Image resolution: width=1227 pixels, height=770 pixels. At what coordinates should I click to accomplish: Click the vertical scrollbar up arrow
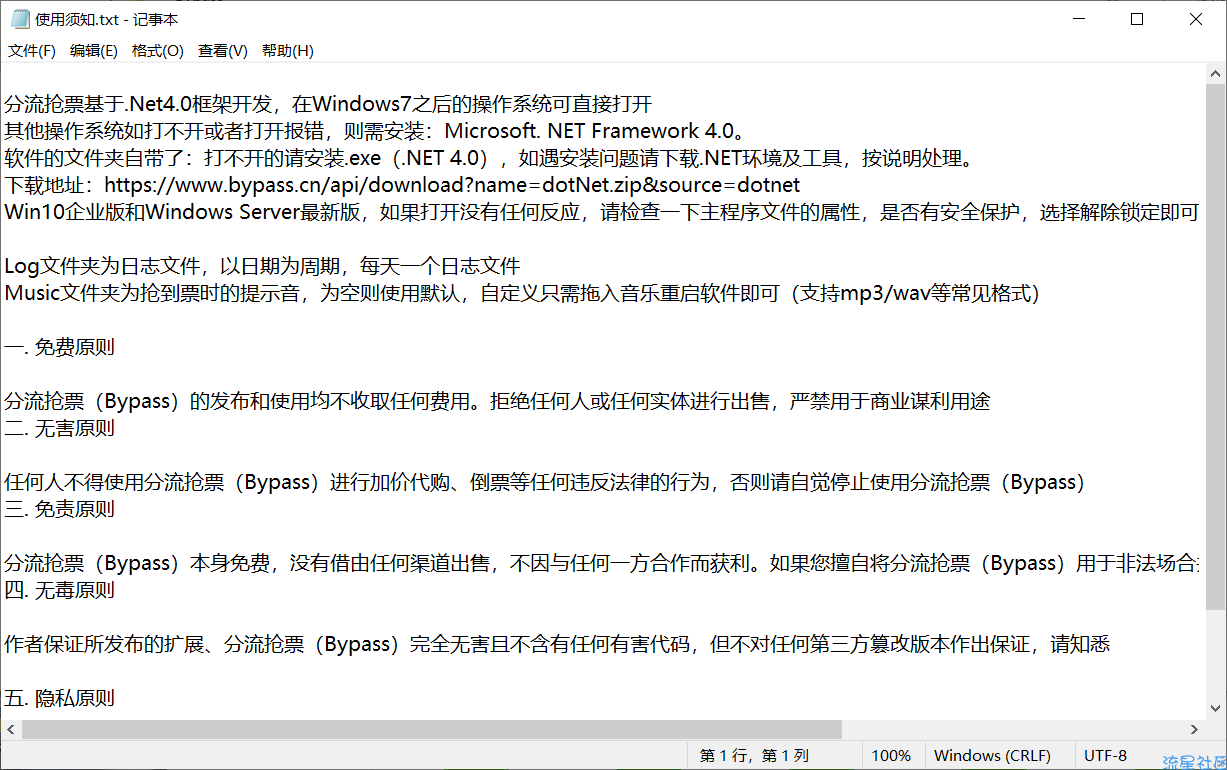pos(1214,74)
